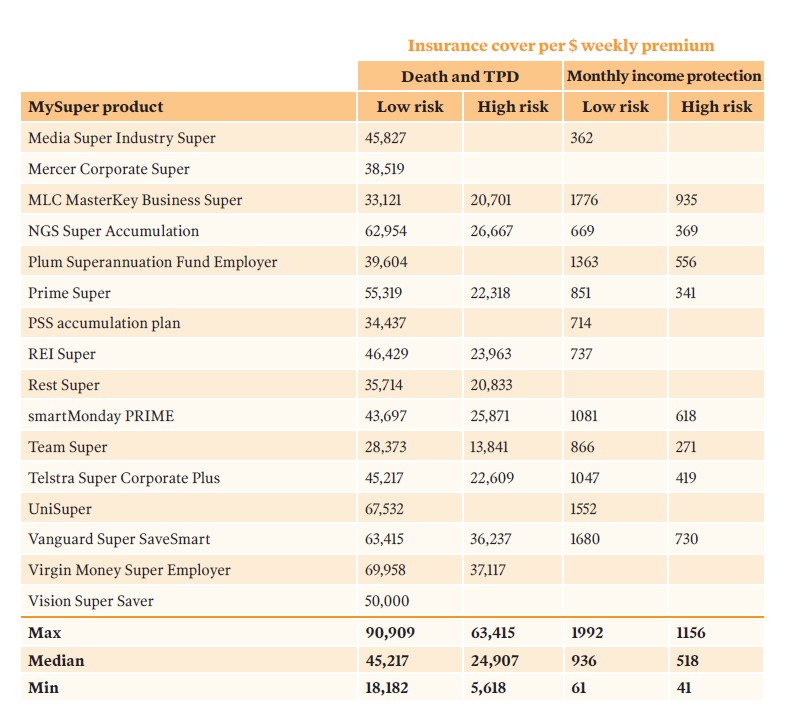The height and width of the screenshot is (708, 791).
Task: Select 'Vanguard Super SaveSmart' row name
Action: (119, 539)
